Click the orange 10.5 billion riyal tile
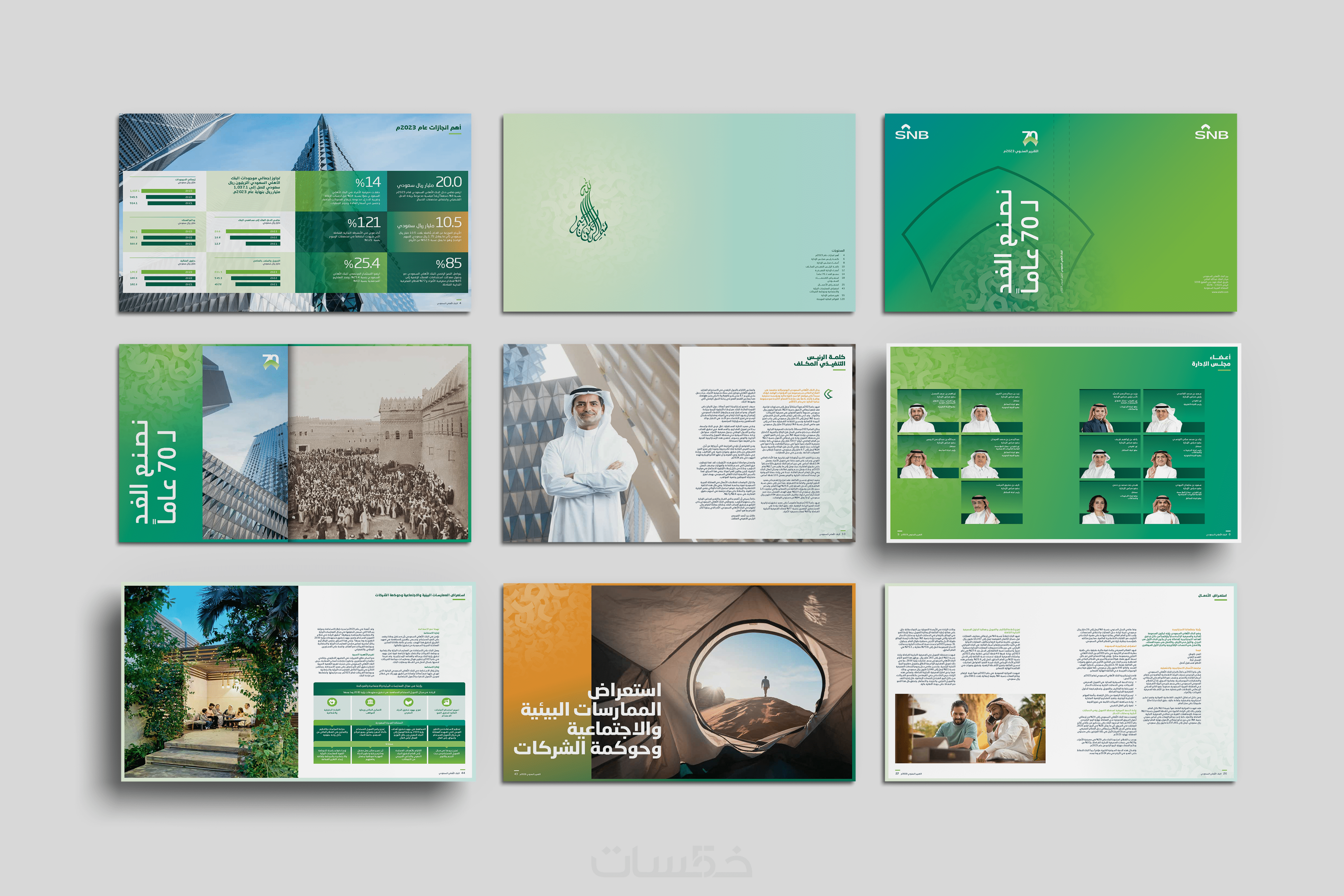 coord(427,231)
